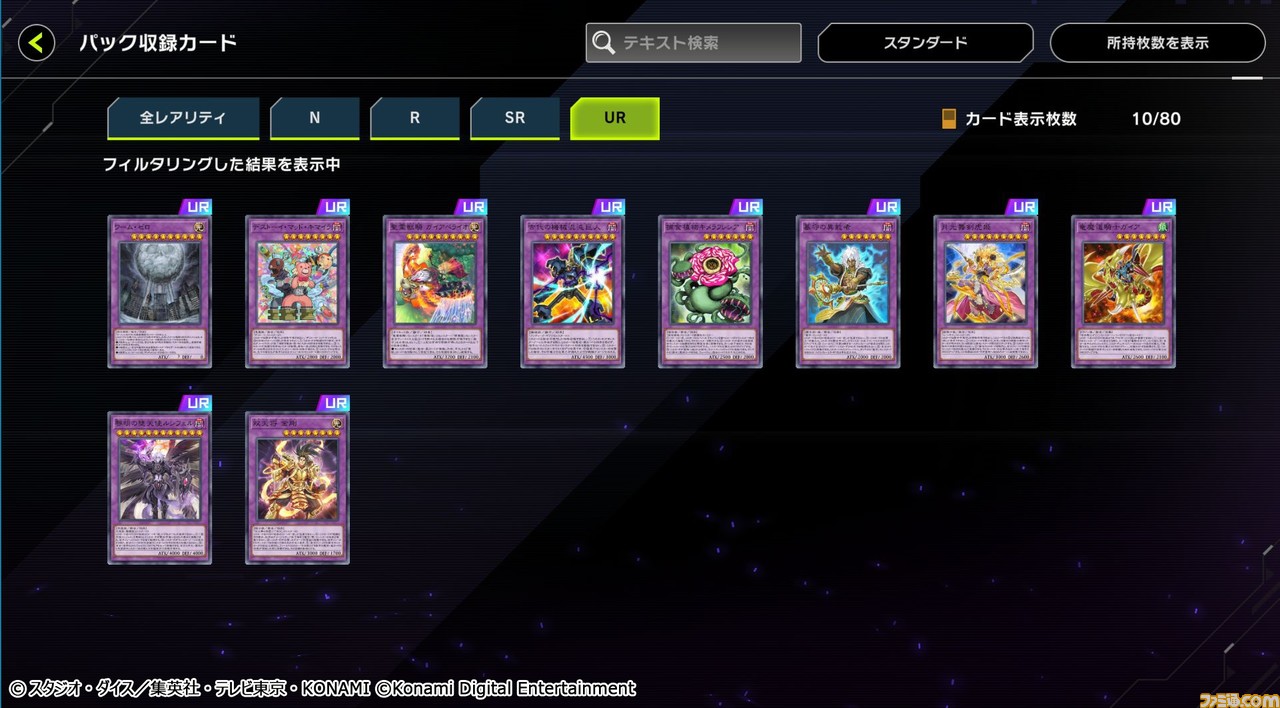Viewport: 1280px width, 708px height.
Task: Go back using the yellow arrow icon
Action: [x=37, y=43]
